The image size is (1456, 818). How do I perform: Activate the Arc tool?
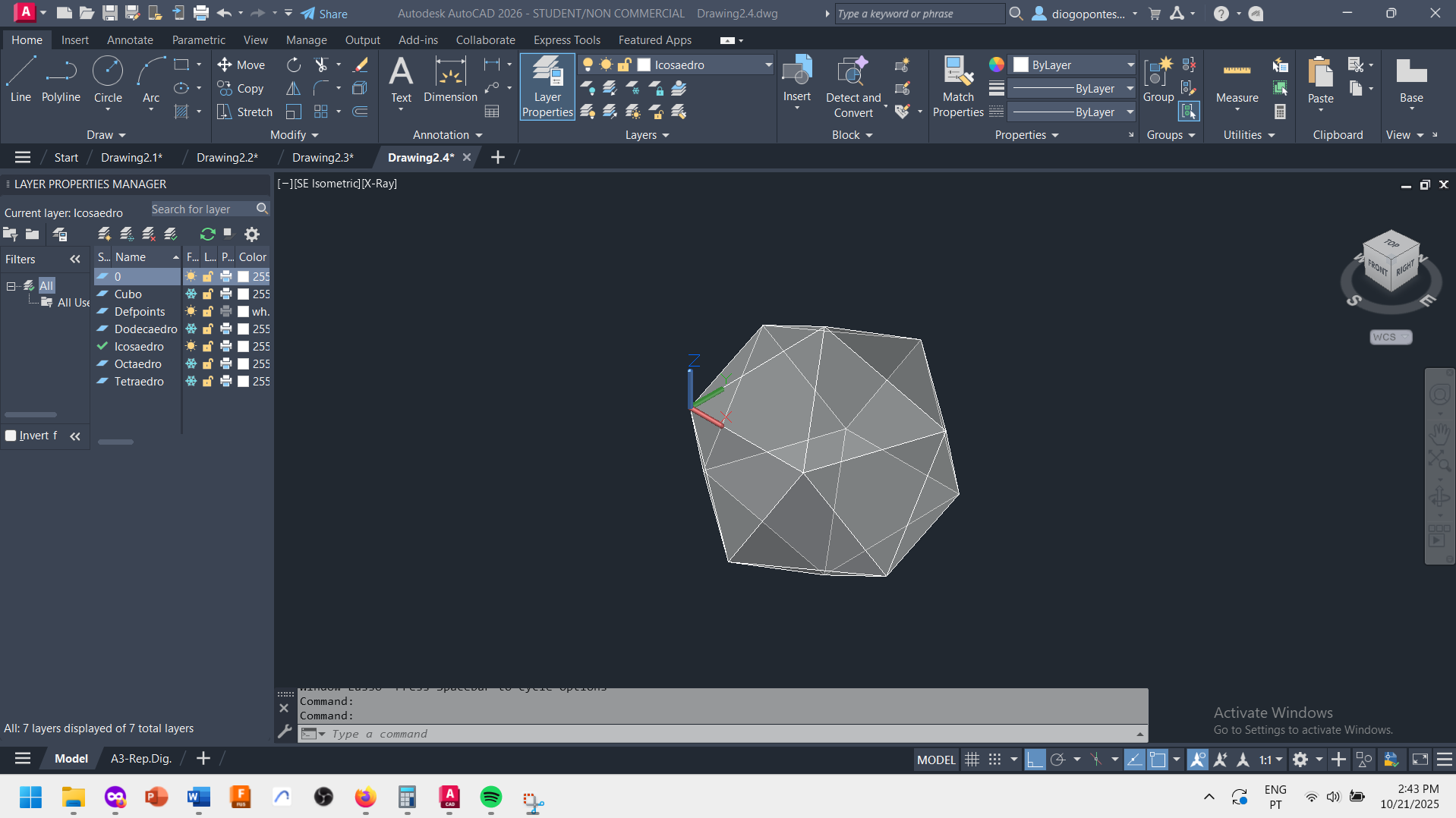(151, 79)
